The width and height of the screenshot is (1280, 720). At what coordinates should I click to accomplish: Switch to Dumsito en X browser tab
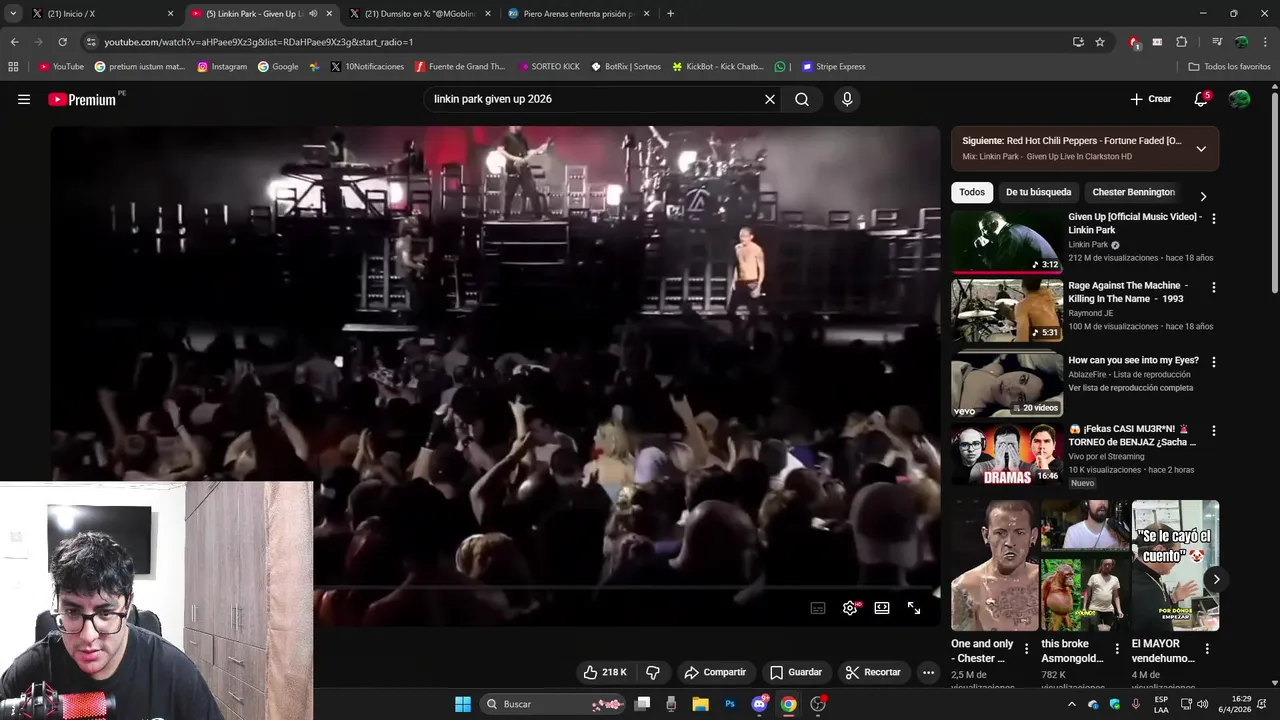click(420, 14)
